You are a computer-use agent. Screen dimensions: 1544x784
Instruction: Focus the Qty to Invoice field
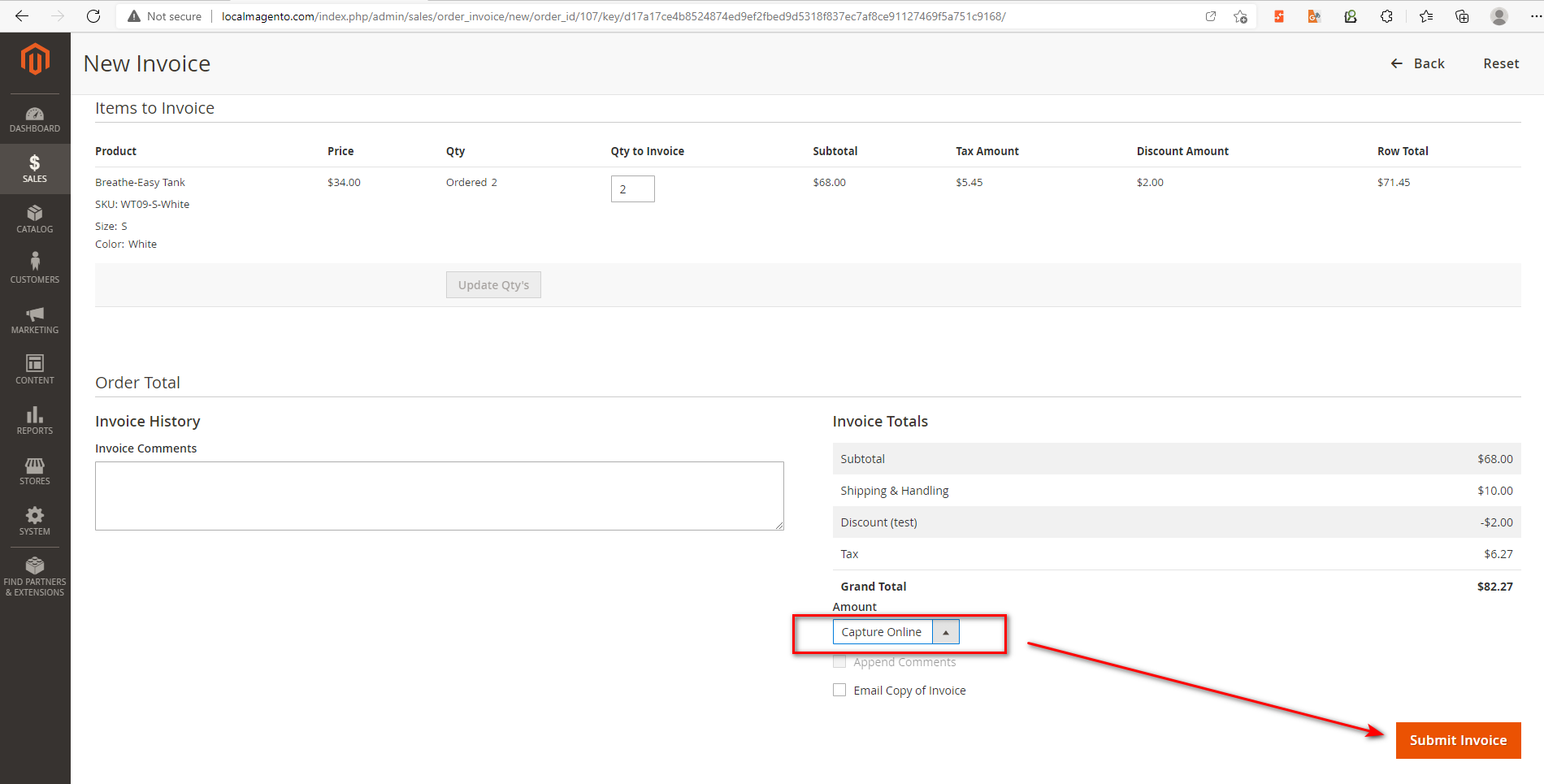pyautogui.click(x=632, y=189)
